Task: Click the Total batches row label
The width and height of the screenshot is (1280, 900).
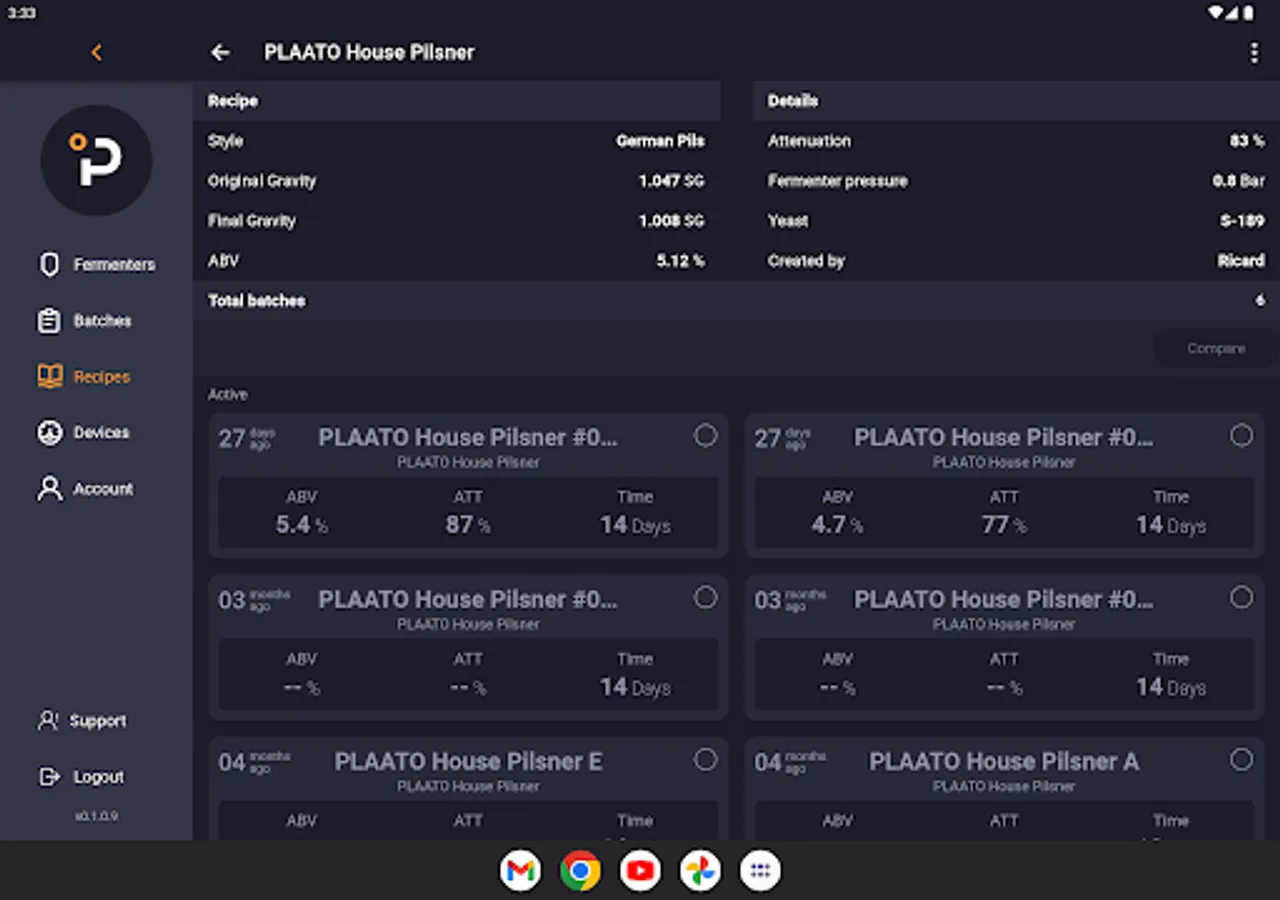Action: coord(256,300)
